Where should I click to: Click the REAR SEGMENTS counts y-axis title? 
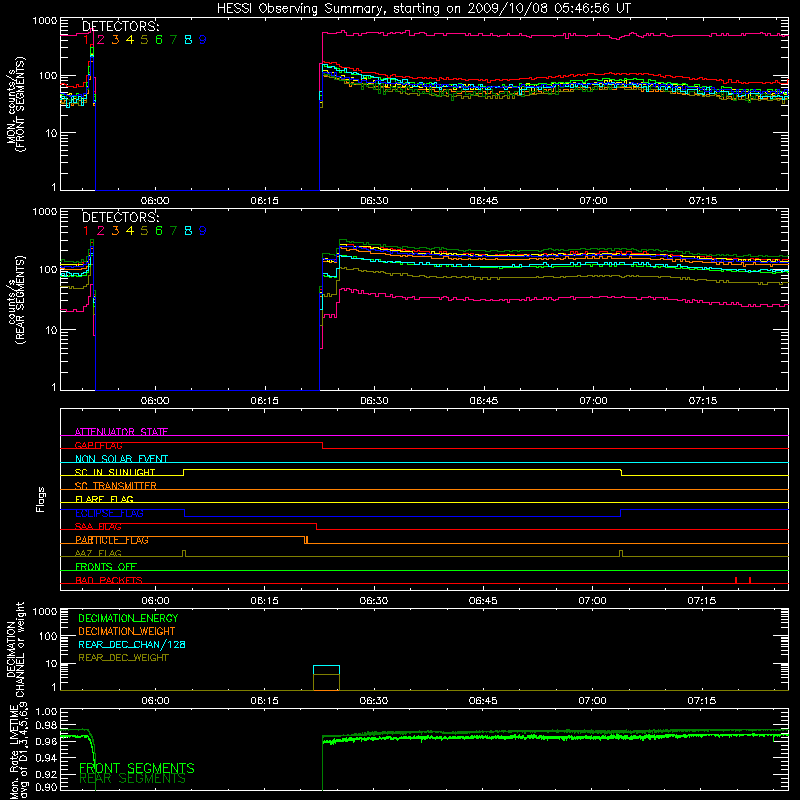tap(15, 300)
